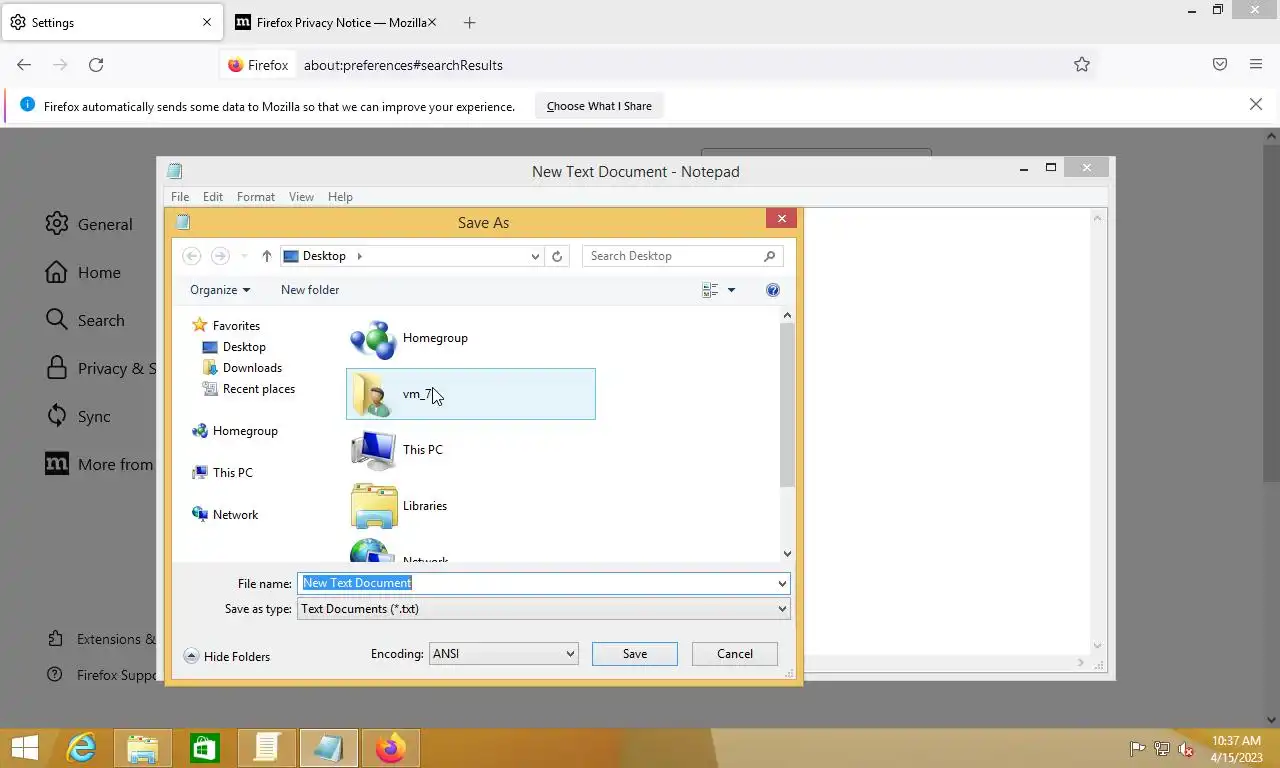Click the Windows Start button
This screenshot has height=768, width=1280.
click(24, 748)
